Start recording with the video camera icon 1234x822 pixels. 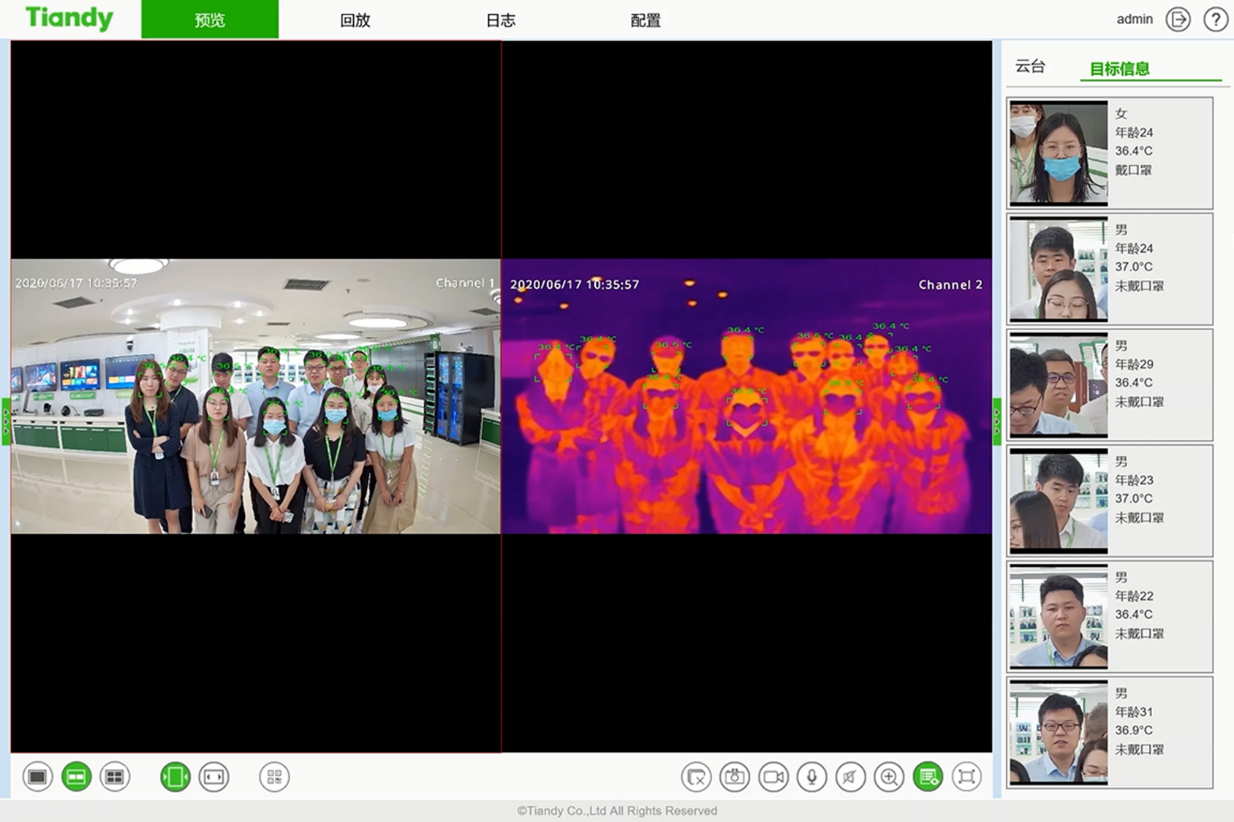[x=773, y=777]
